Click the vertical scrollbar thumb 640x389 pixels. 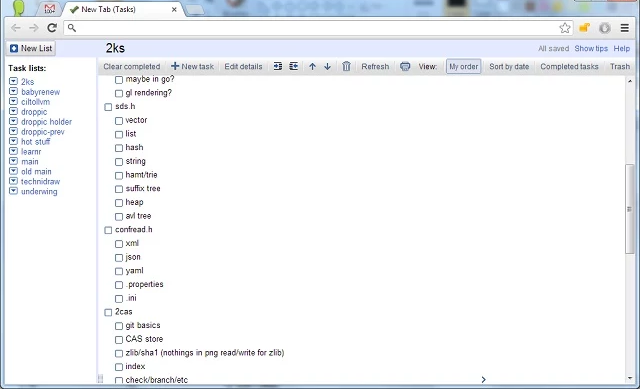click(x=629, y=209)
